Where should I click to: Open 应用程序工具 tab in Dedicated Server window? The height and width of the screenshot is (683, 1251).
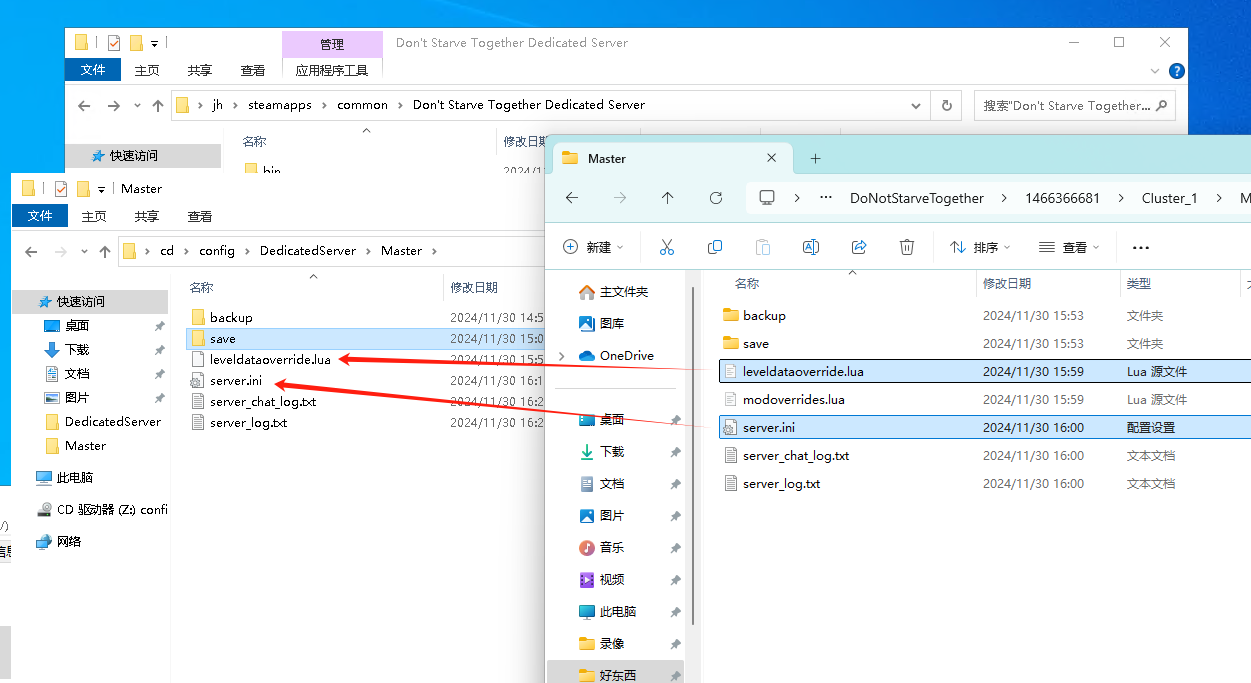click(332, 71)
